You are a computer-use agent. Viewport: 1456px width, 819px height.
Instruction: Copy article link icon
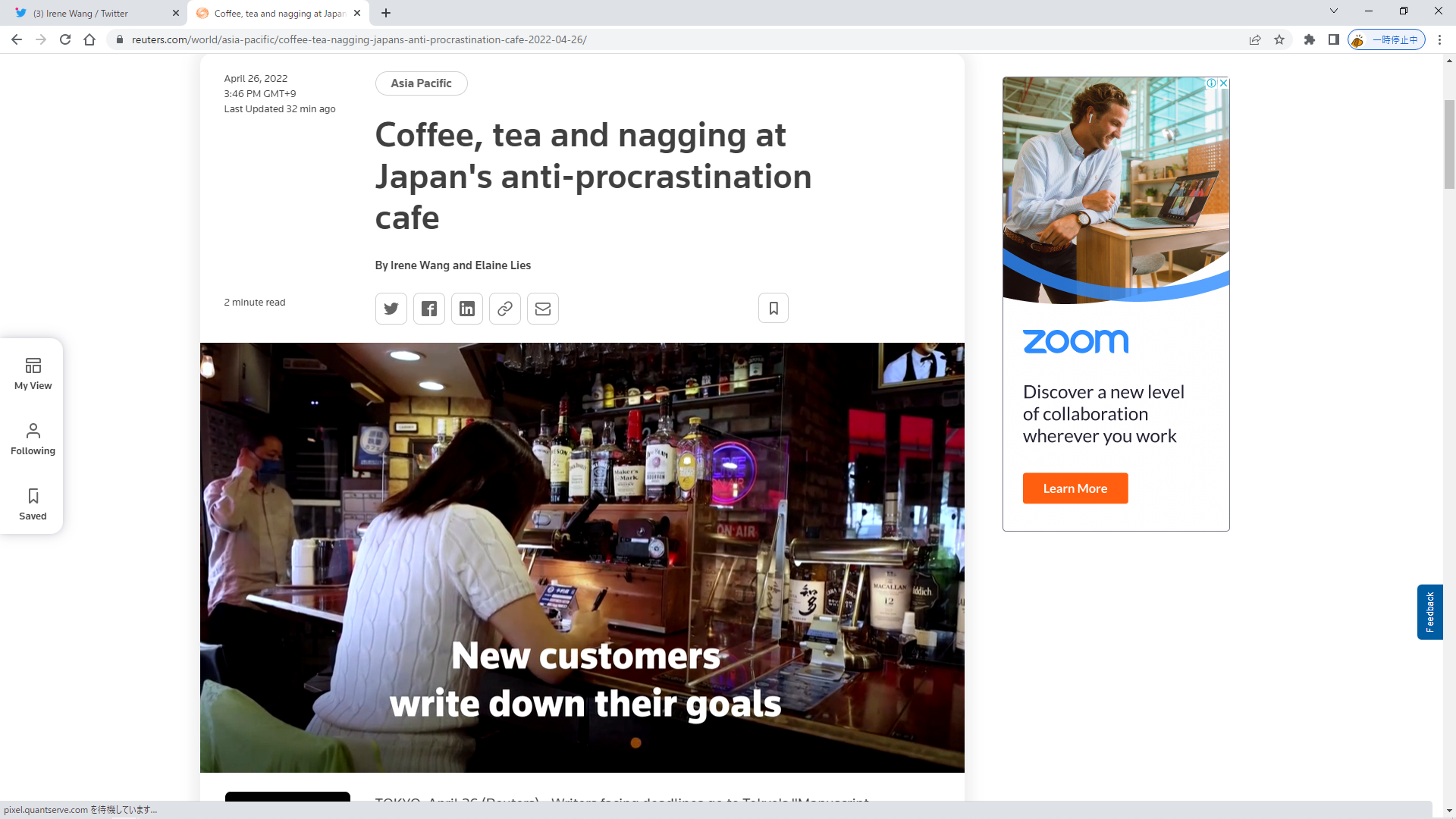tap(505, 309)
